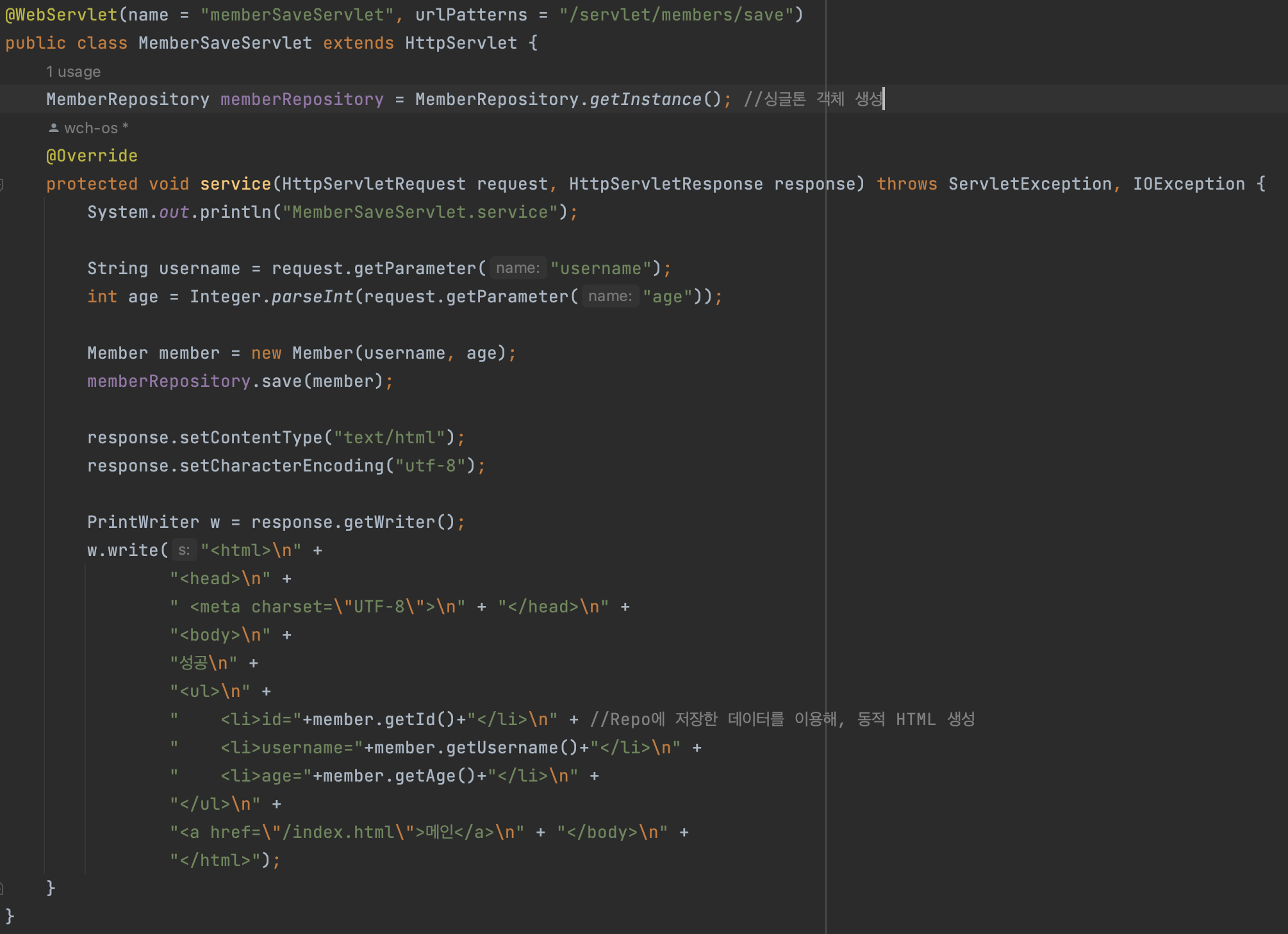The width and height of the screenshot is (1288, 934).
Task: Click the getInstance method call
Action: pos(645,99)
